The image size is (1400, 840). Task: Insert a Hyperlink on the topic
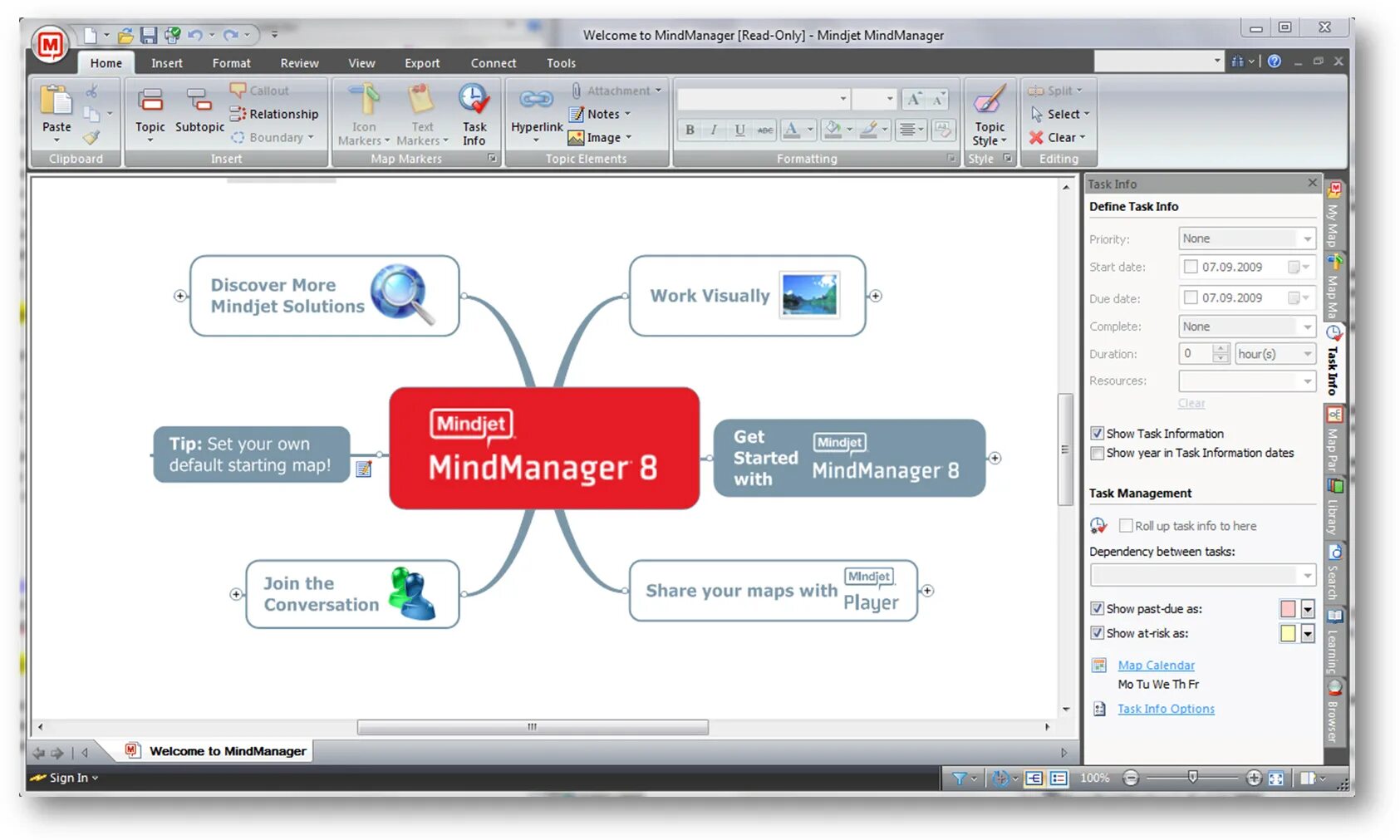click(537, 114)
